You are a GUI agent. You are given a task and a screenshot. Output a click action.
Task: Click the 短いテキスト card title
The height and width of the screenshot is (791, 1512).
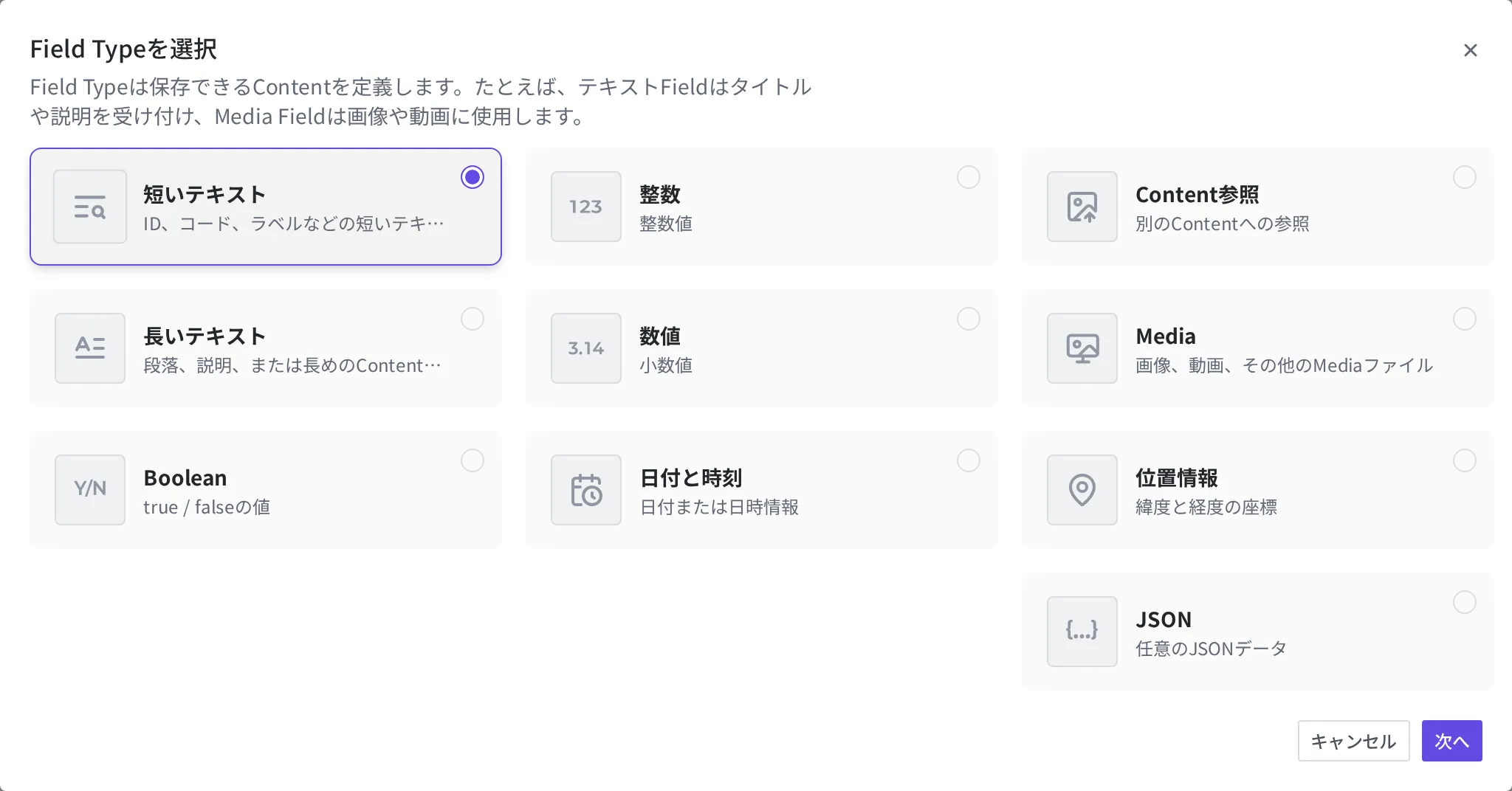pos(205,194)
